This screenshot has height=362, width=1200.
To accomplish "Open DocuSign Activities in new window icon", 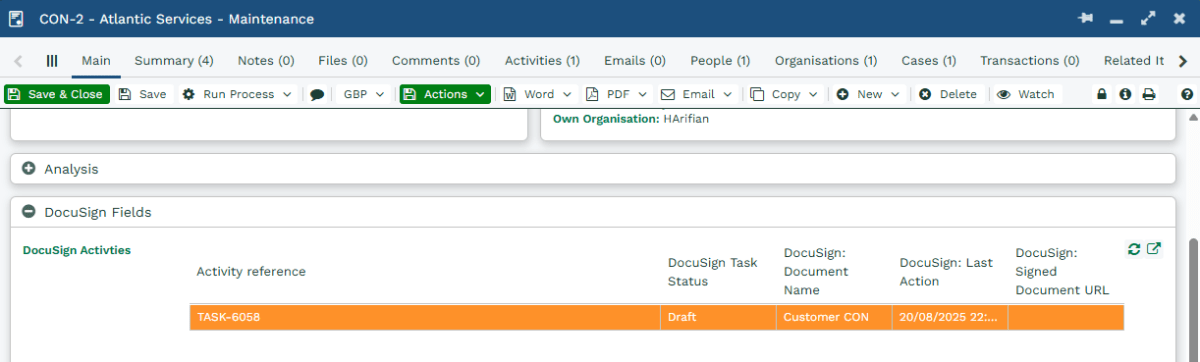I will tap(1154, 249).
